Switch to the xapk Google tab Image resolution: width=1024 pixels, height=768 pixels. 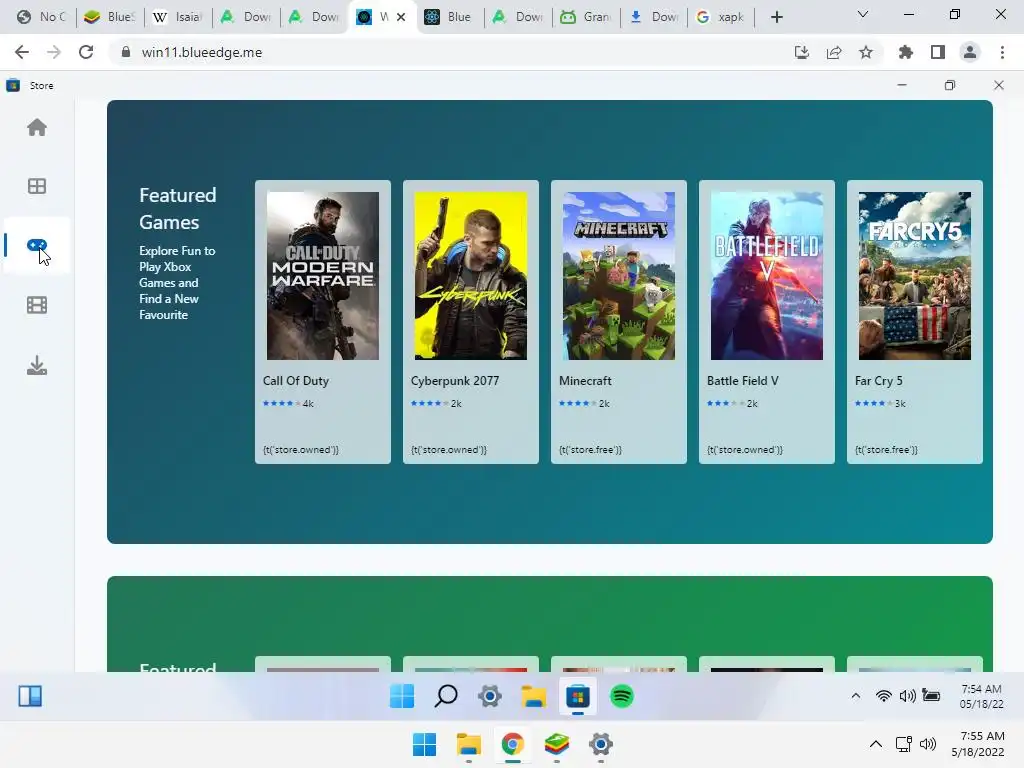click(721, 17)
